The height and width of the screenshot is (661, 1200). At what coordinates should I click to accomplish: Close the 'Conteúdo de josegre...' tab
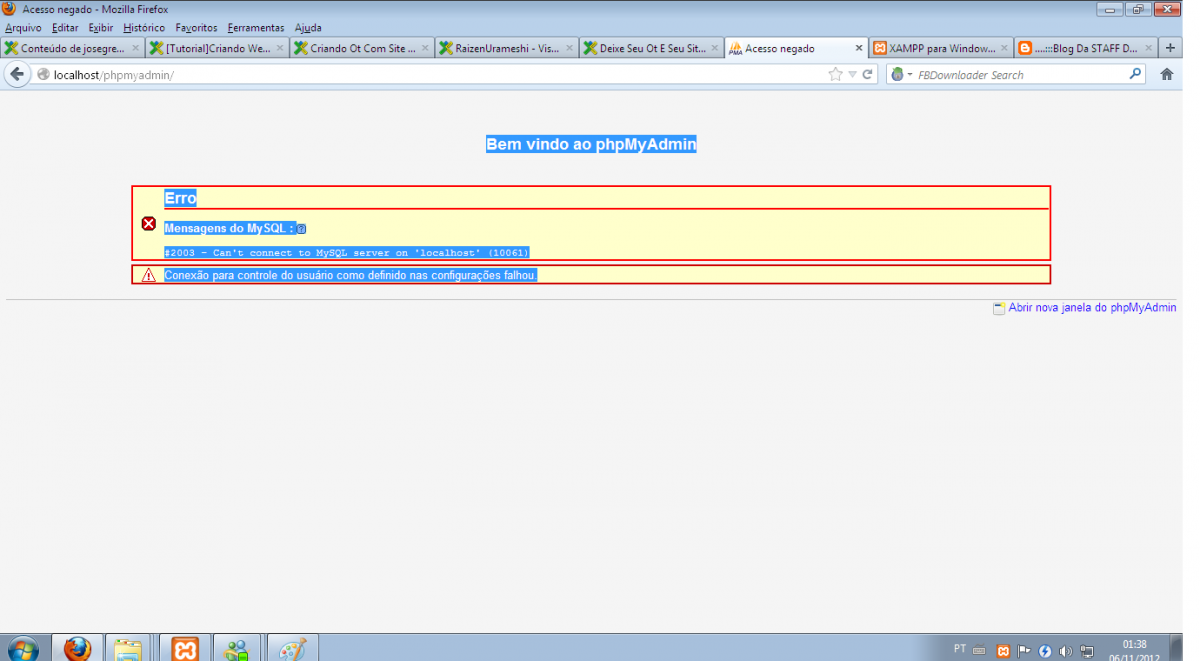coord(134,48)
